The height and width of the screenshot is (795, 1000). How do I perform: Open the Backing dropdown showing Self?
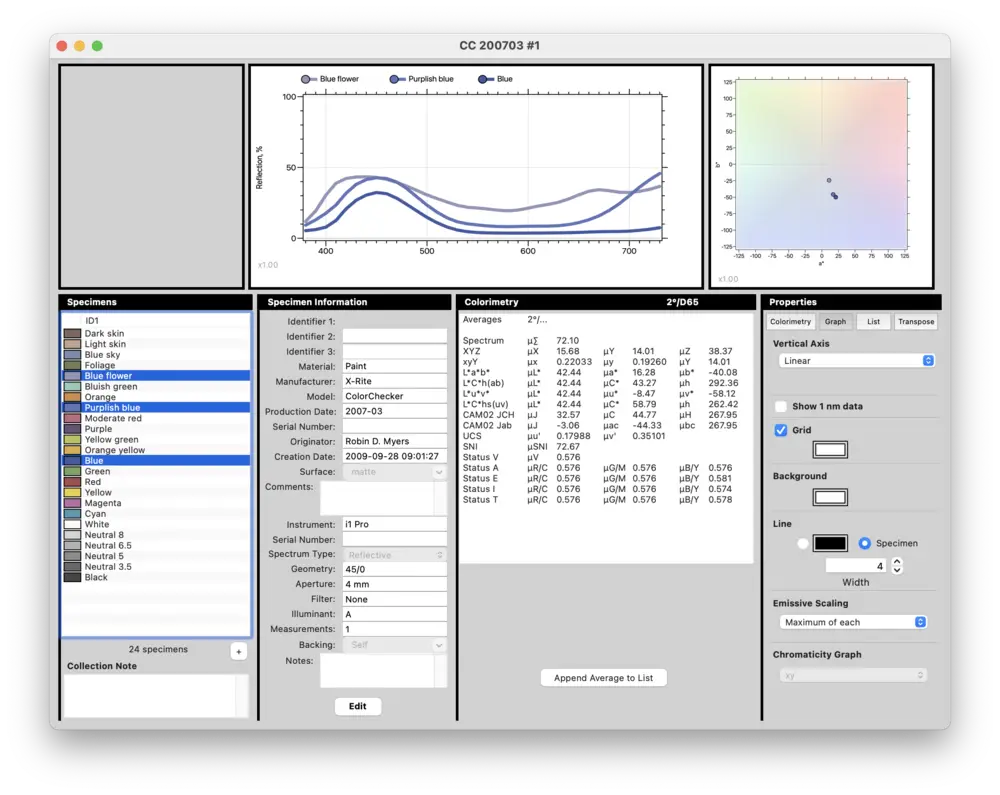pyautogui.click(x=395, y=644)
